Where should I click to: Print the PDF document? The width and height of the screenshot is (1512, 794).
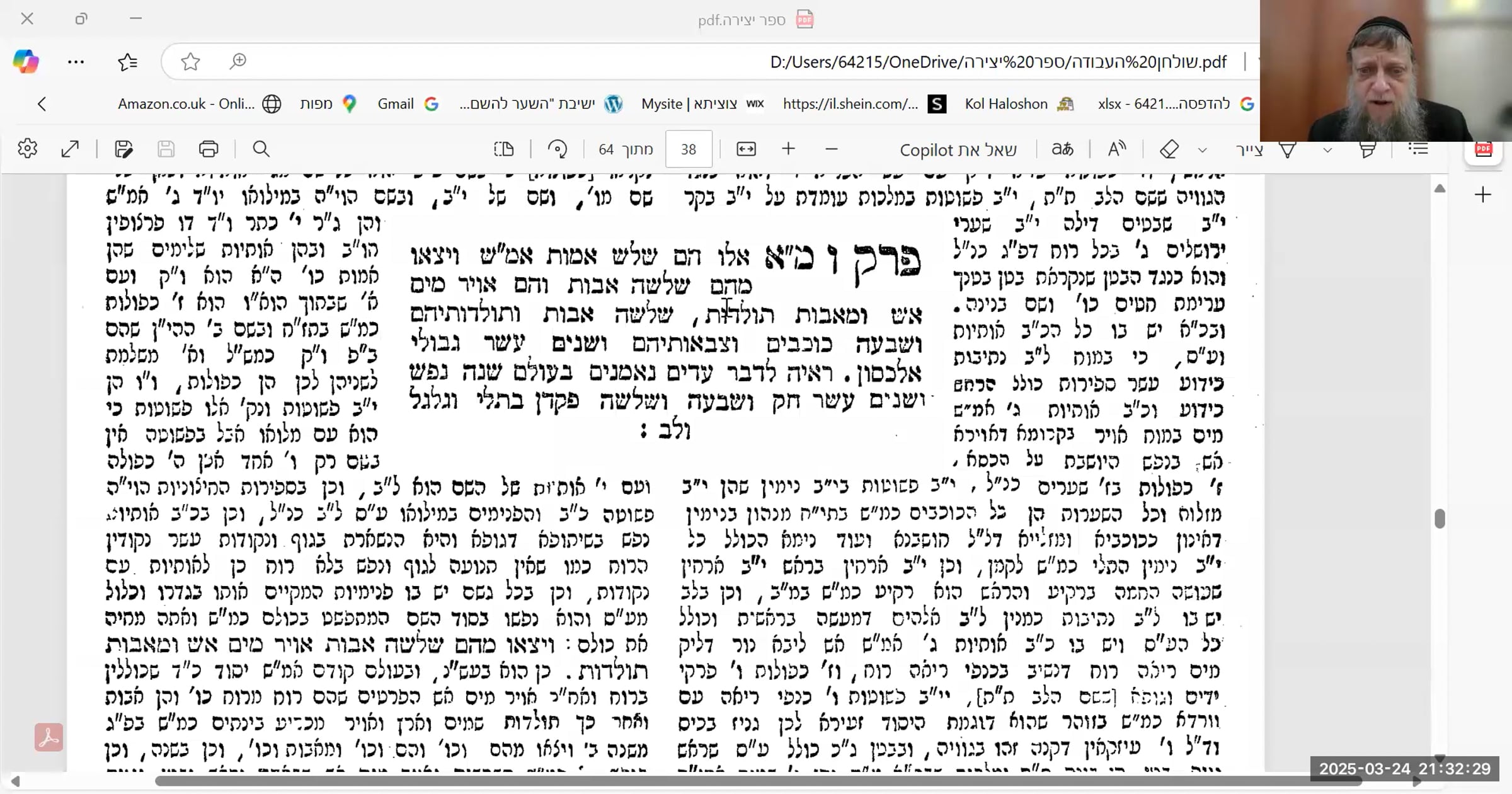pyautogui.click(x=209, y=149)
